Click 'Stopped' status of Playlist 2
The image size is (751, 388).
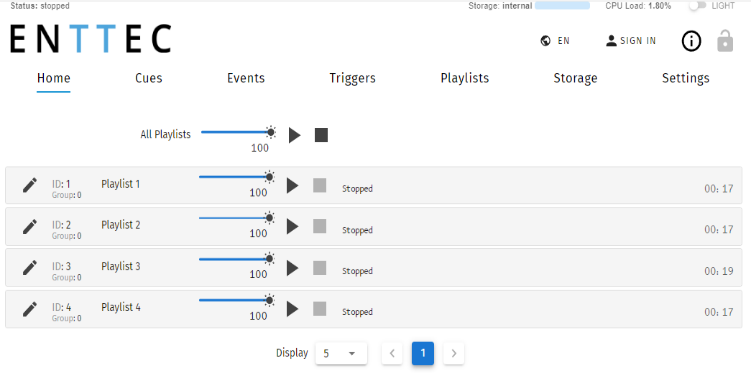tap(357, 230)
